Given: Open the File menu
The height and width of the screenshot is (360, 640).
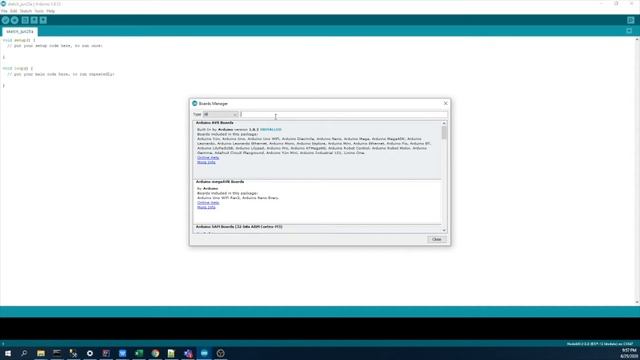Looking at the screenshot, I should click(x=4, y=11).
